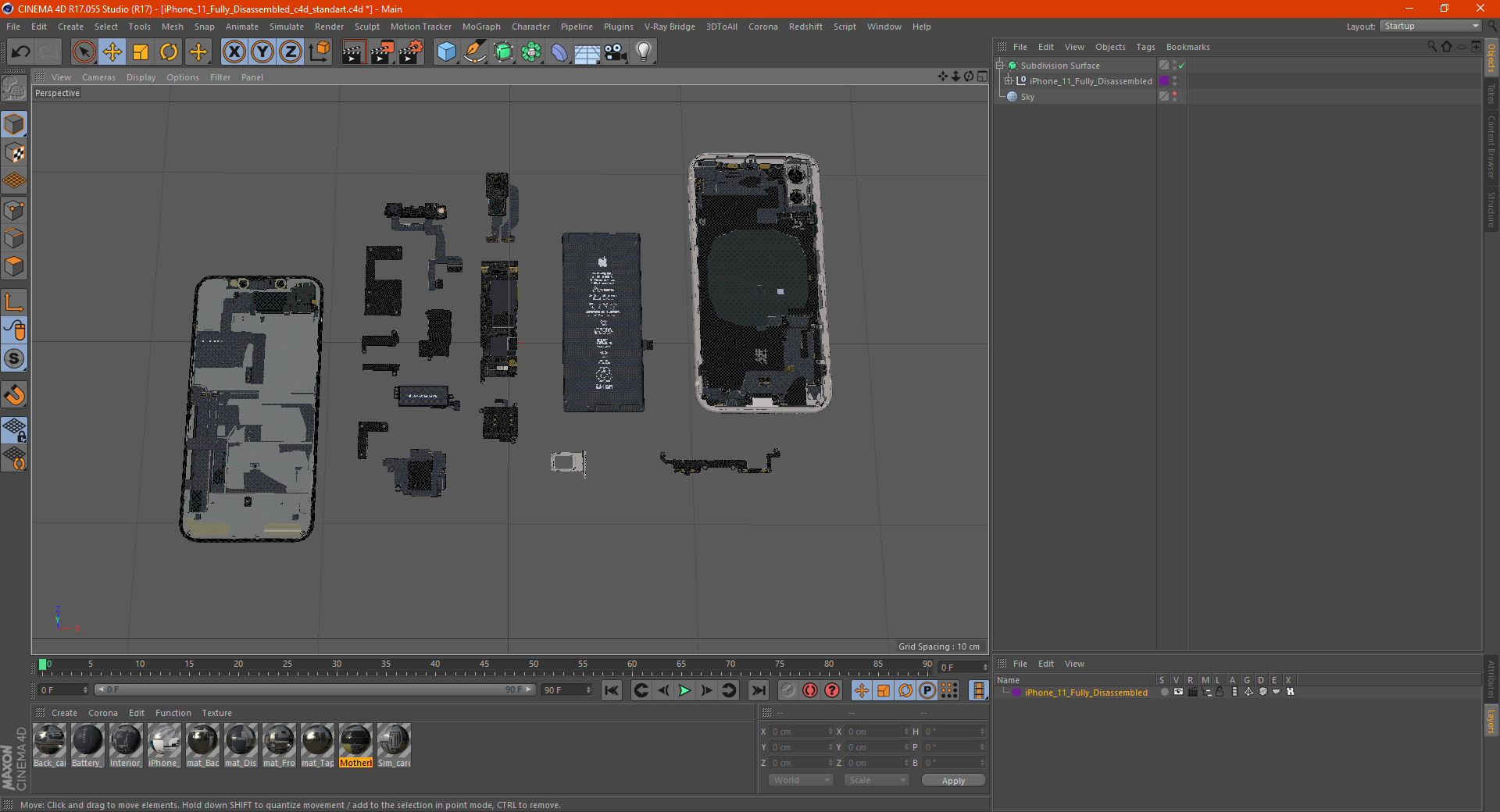Toggle Y axis lock
The image size is (1500, 812).
[262, 52]
